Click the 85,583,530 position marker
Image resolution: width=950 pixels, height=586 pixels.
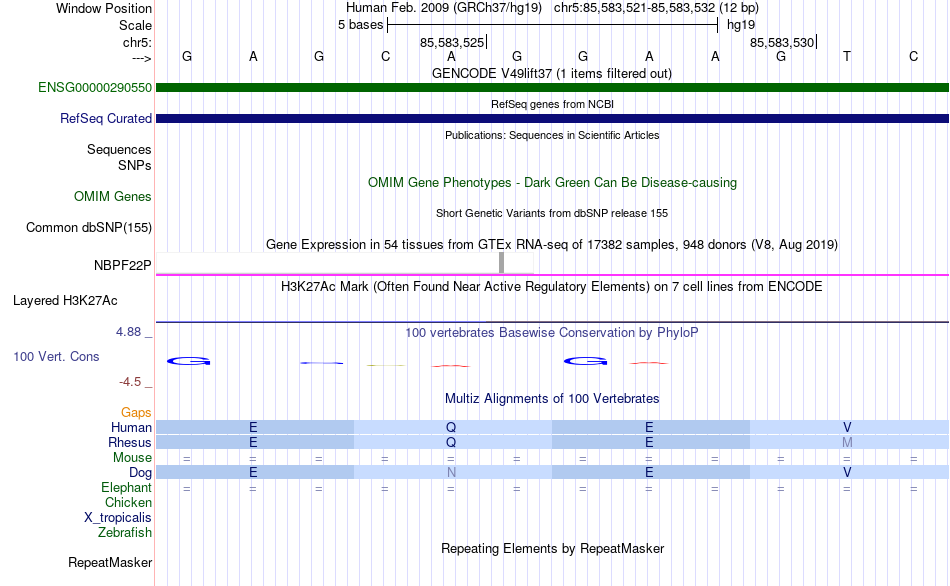[783, 42]
